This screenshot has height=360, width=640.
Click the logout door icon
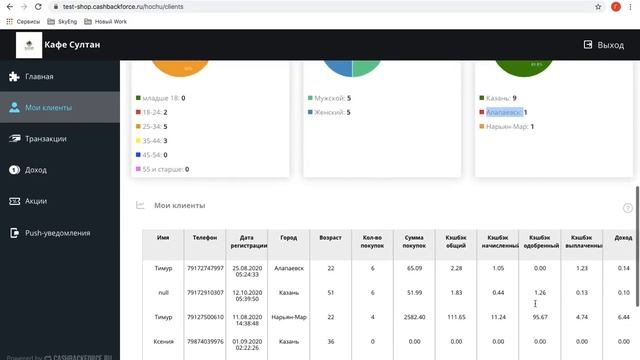588,44
